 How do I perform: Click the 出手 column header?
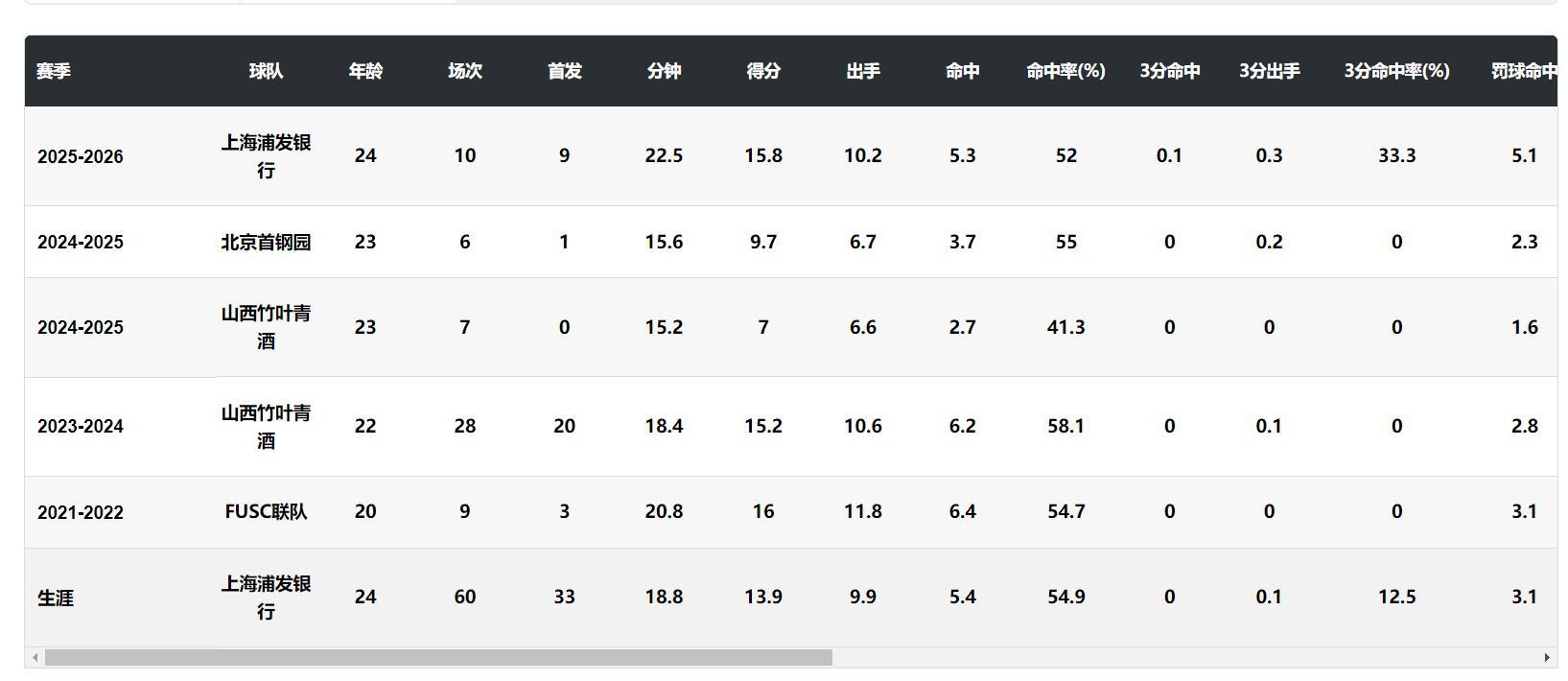point(863,71)
